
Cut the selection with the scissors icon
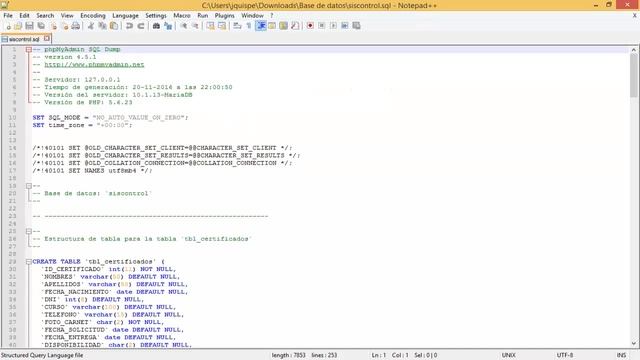click(x=91, y=26)
